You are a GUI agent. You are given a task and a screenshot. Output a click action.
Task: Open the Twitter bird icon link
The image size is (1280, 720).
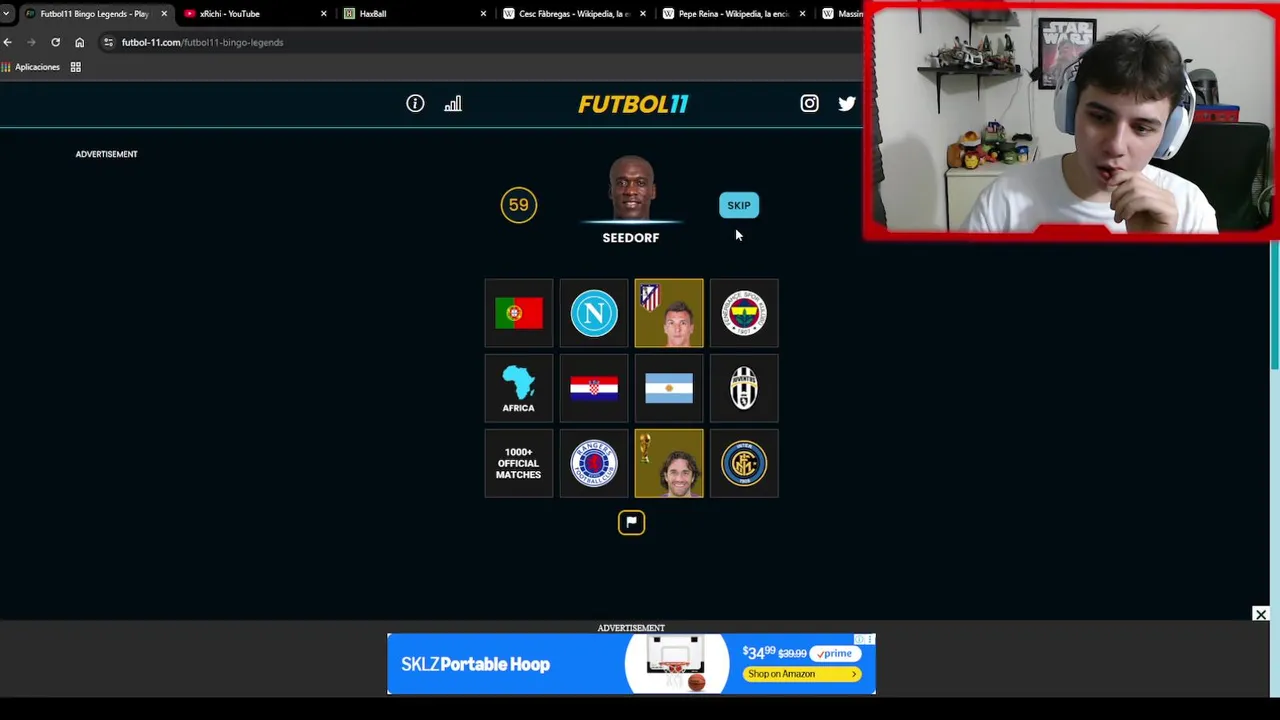click(x=847, y=103)
